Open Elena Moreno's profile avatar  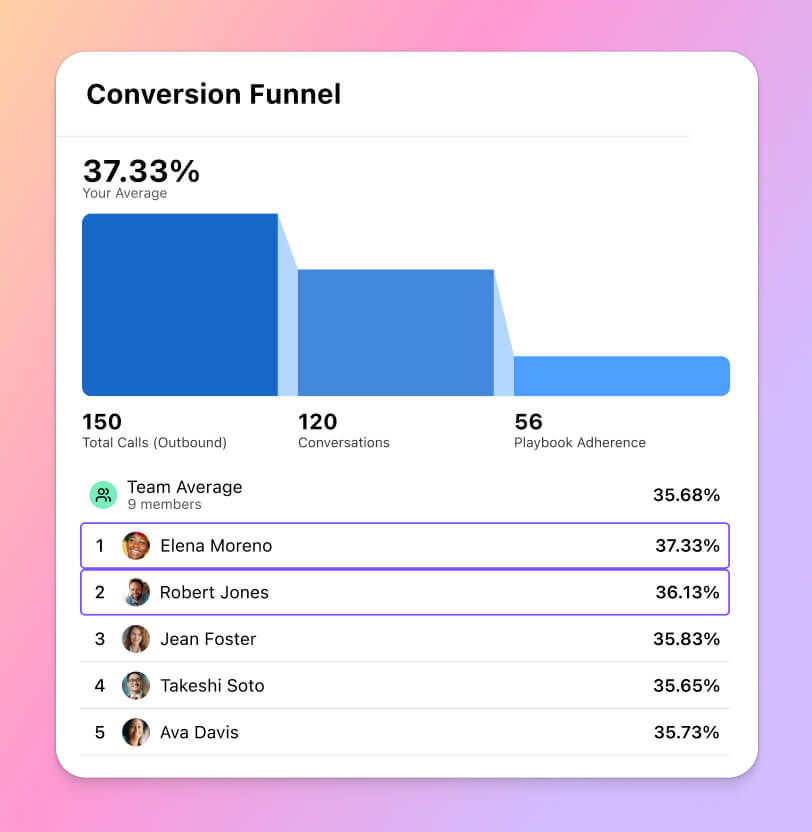click(x=136, y=546)
